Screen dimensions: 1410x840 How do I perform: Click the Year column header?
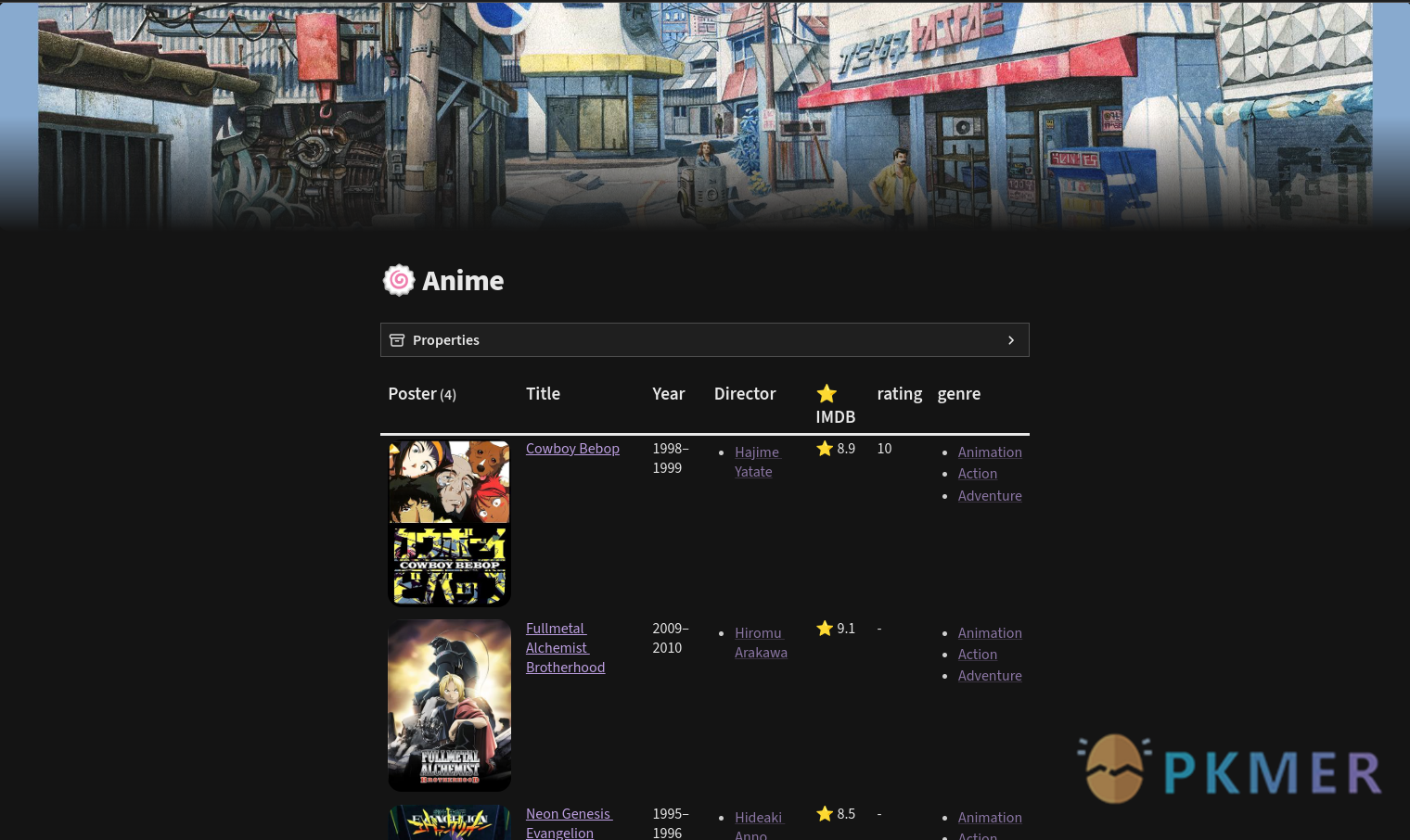(668, 394)
